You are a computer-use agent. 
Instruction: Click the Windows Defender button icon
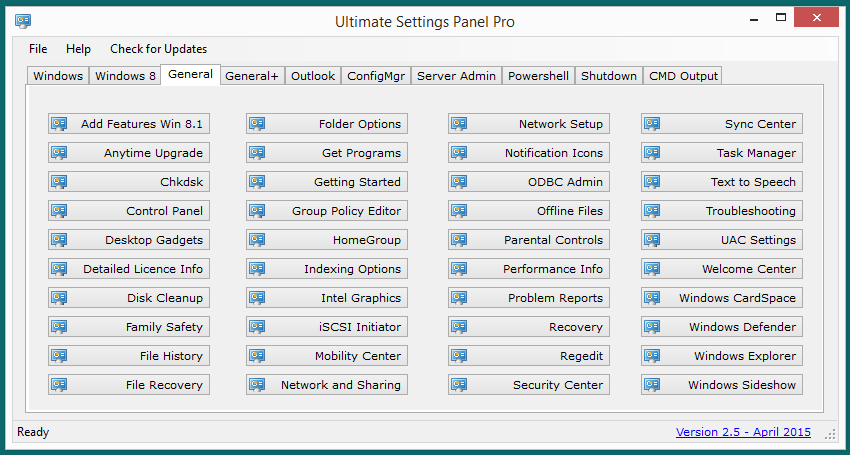coord(652,327)
